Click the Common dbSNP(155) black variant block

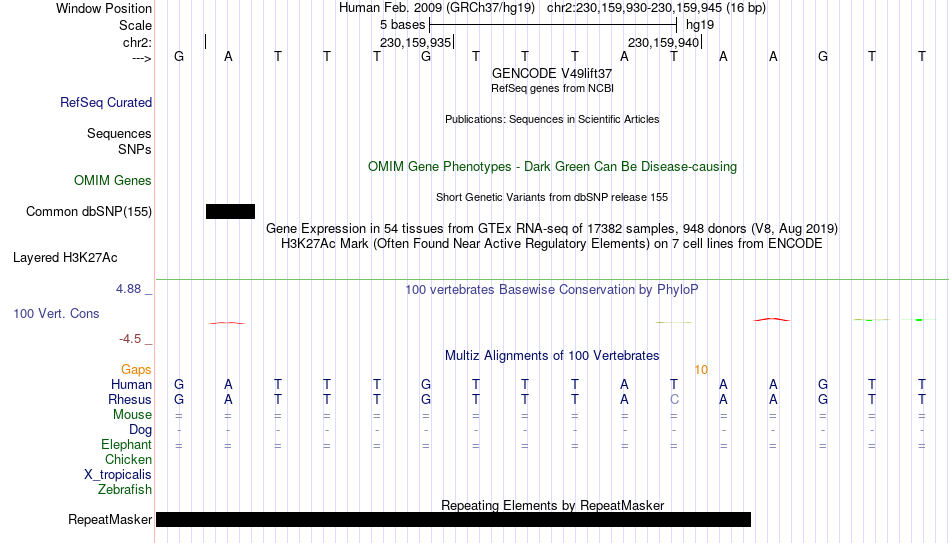pyautogui.click(x=230, y=212)
